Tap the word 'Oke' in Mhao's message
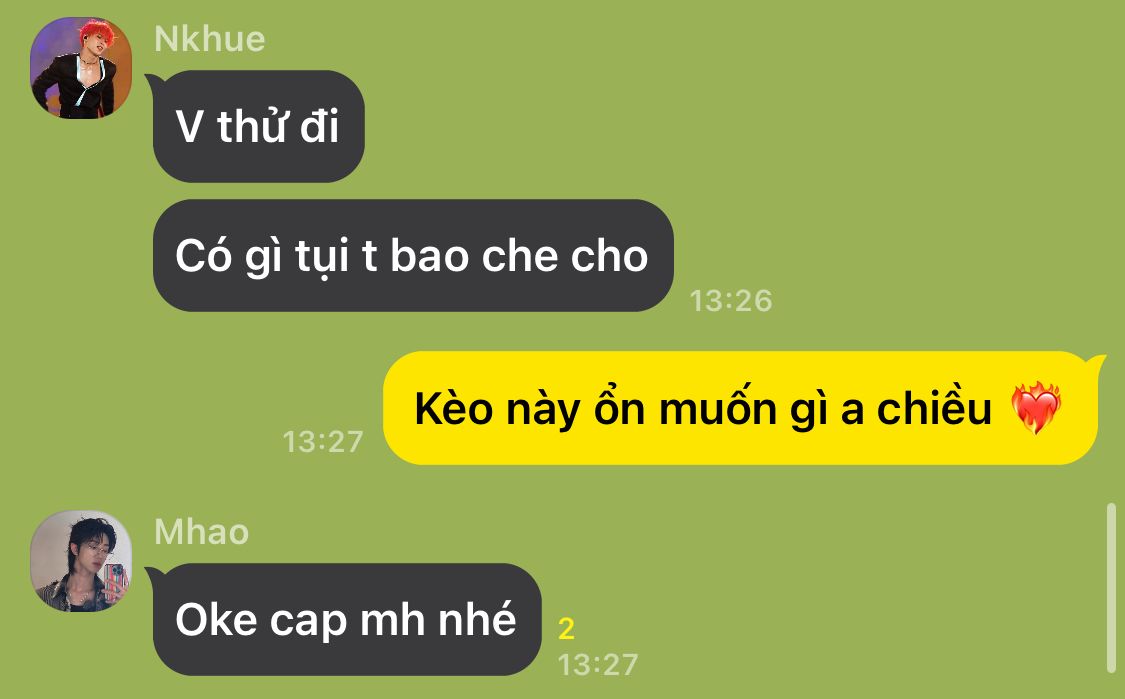 click(216, 619)
